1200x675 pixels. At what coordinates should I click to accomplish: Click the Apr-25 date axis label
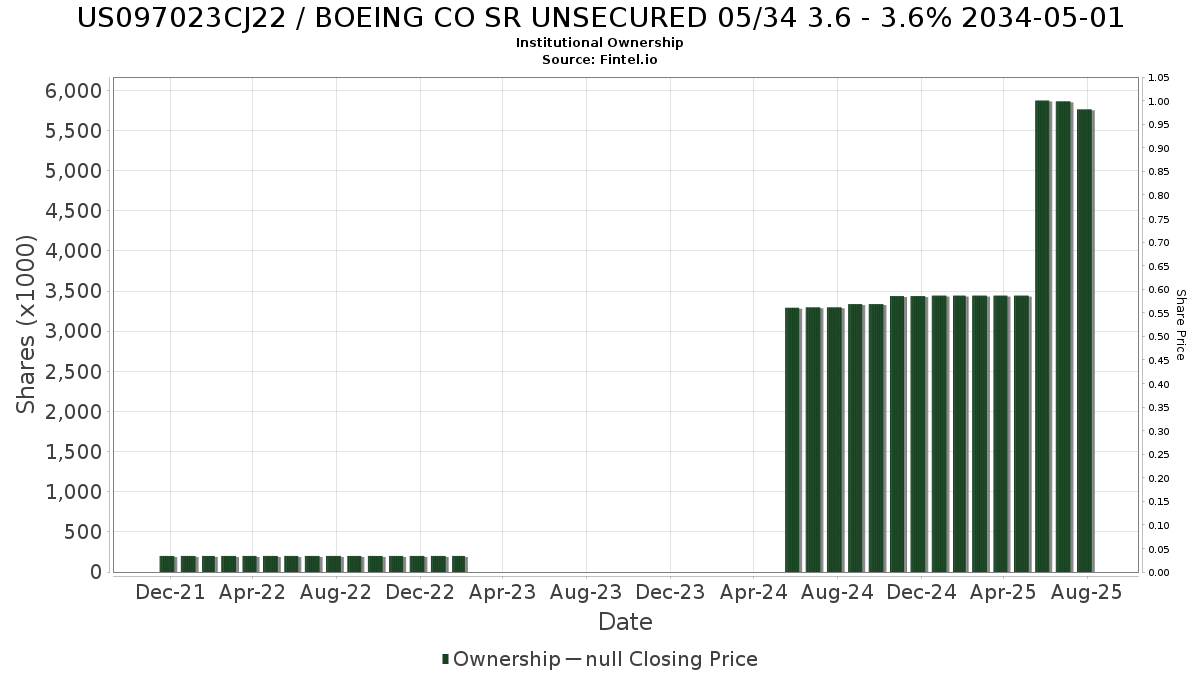[1003, 592]
